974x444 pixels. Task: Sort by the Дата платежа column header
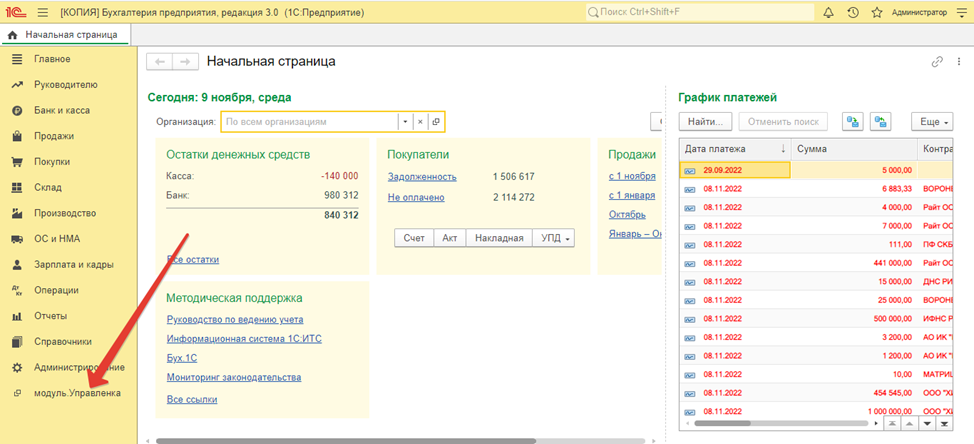click(735, 149)
